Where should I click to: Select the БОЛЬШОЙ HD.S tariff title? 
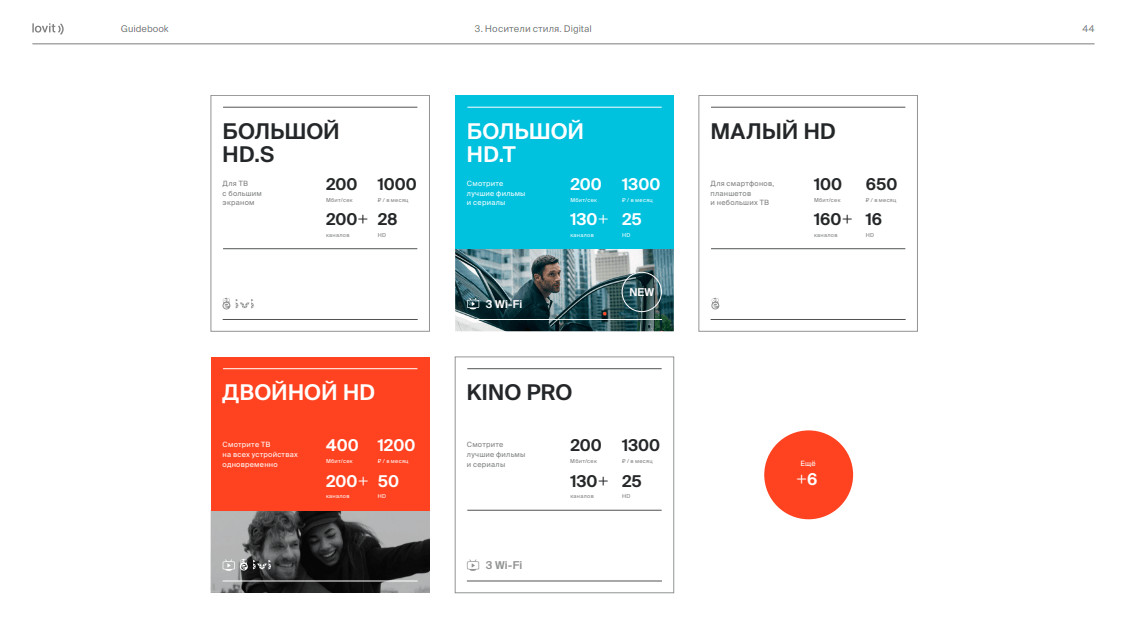[x=281, y=142]
